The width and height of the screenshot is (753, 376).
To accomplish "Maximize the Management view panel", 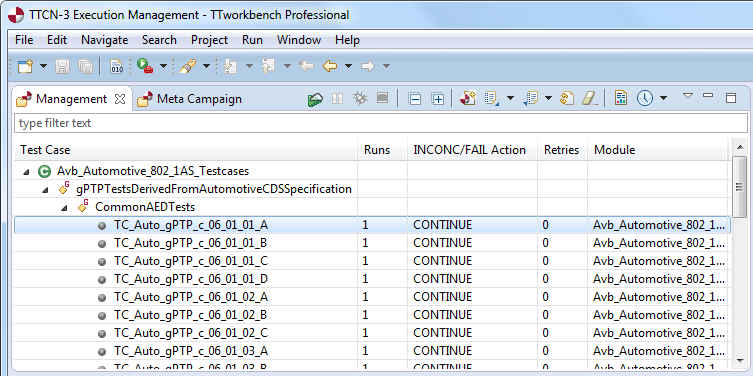I will (731, 98).
